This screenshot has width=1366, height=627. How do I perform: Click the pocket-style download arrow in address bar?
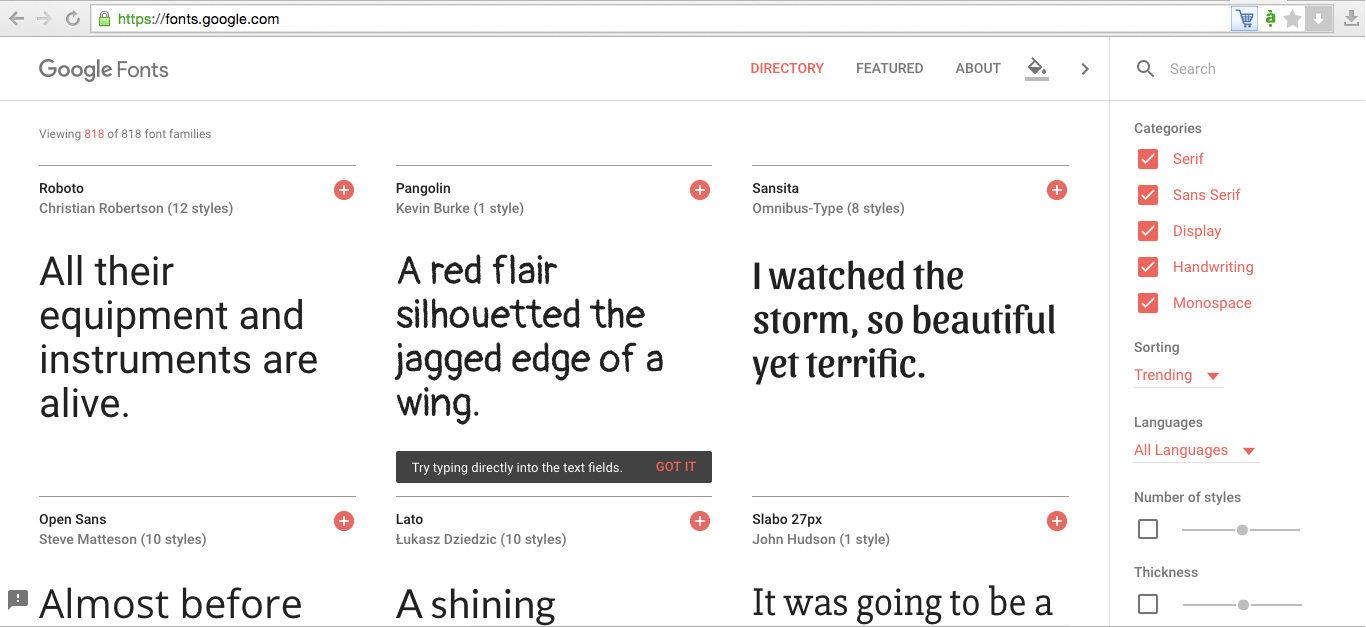coord(1319,19)
